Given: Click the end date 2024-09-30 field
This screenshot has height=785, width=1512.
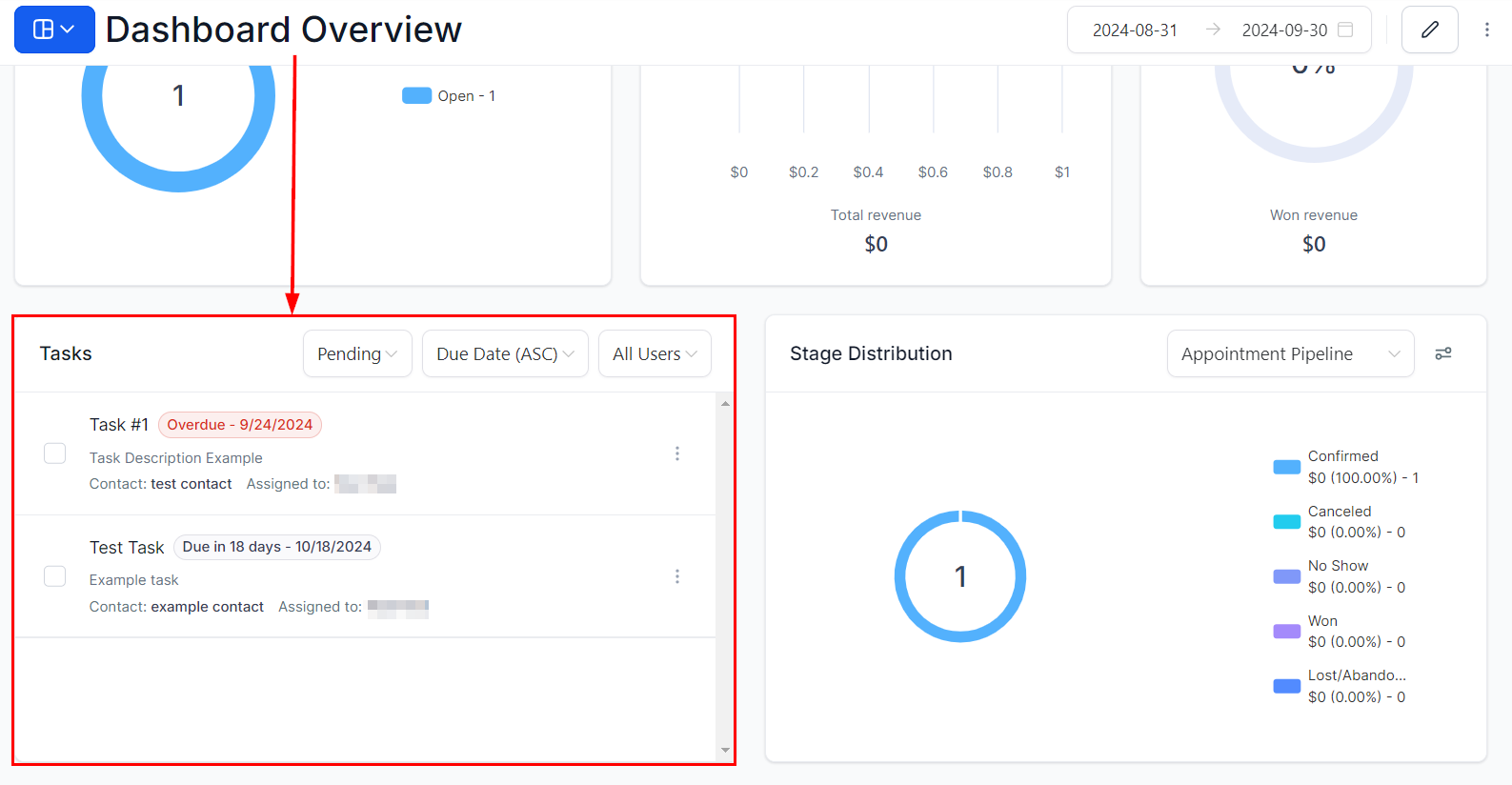Looking at the screenshot, I should pos(1283,30).
